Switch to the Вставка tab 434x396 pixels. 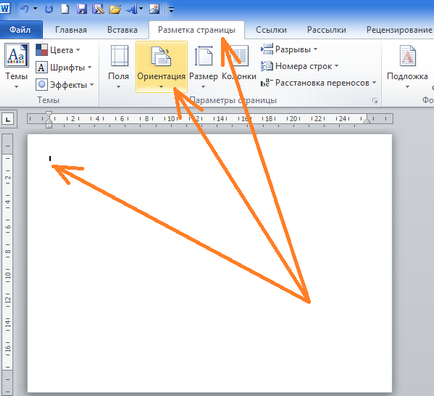tap(122, 30)
